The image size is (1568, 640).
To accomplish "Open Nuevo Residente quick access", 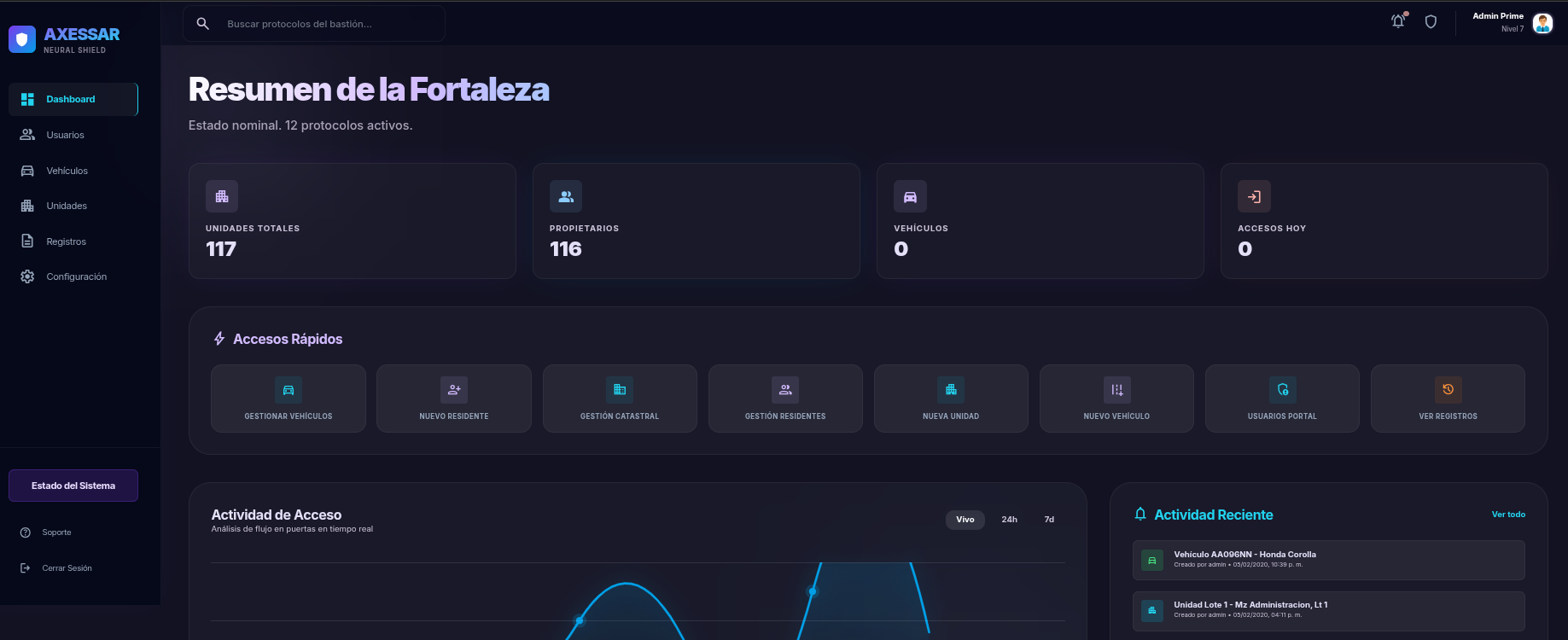I will coord(453,399).
